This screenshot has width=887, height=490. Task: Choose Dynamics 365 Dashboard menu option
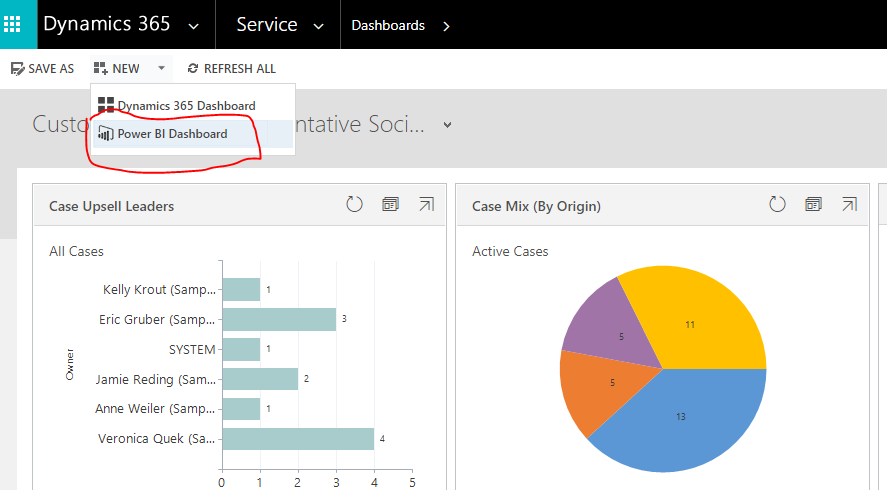click(x=193, y=105)
